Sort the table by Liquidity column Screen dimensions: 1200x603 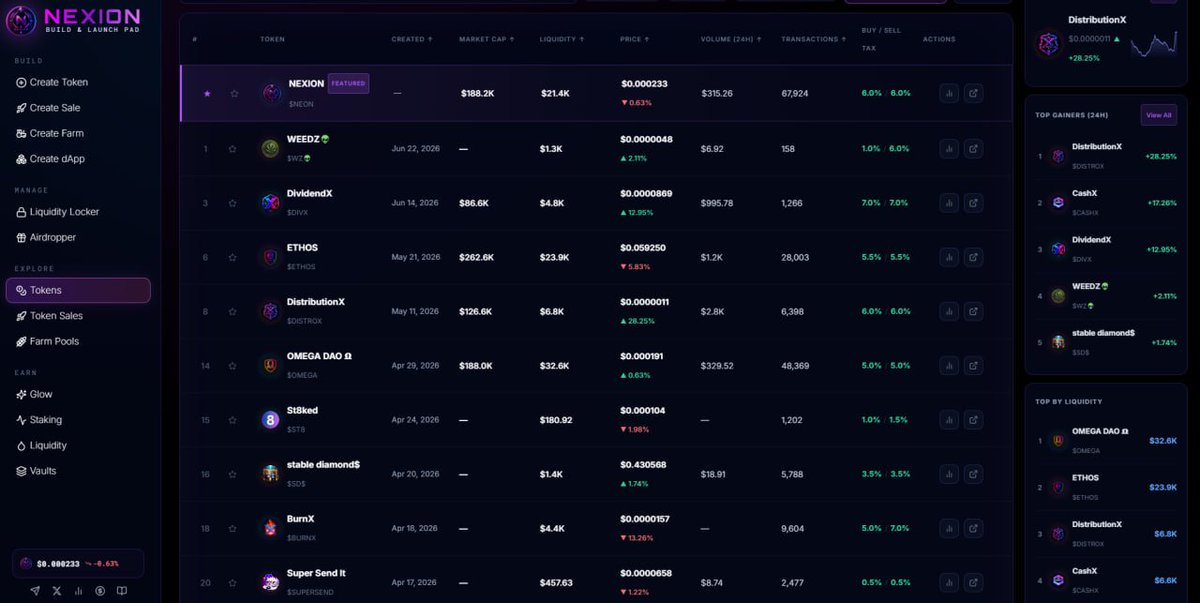(x=562, y=39)
